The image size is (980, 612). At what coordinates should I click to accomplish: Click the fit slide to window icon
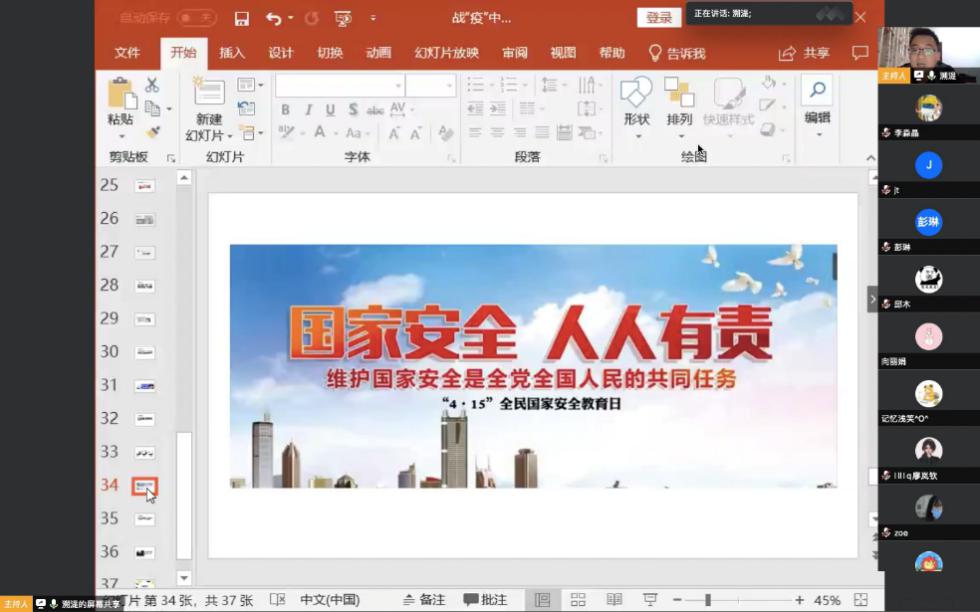[861, 600]
